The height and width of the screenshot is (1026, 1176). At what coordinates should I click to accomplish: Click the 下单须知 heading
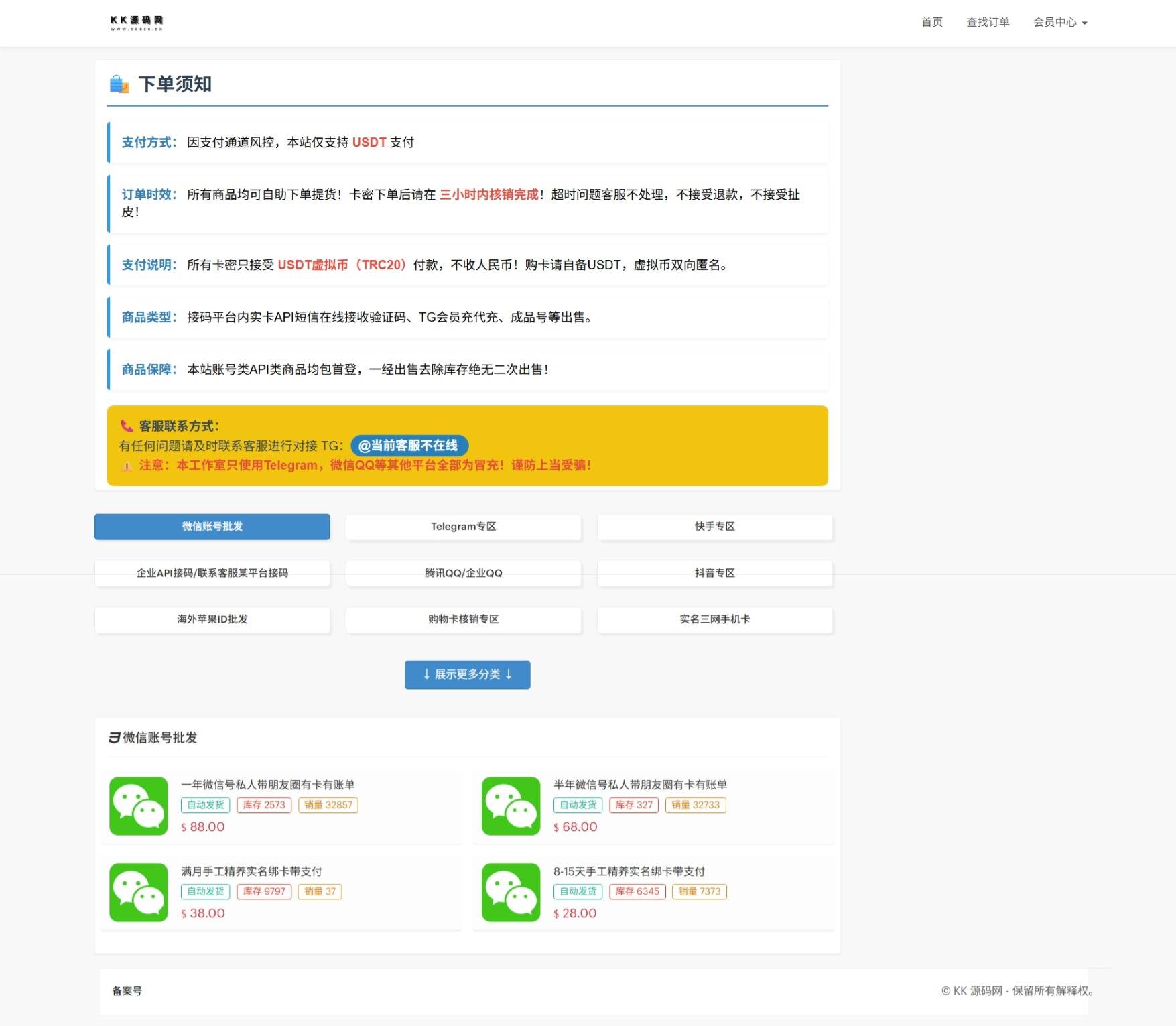175,84
